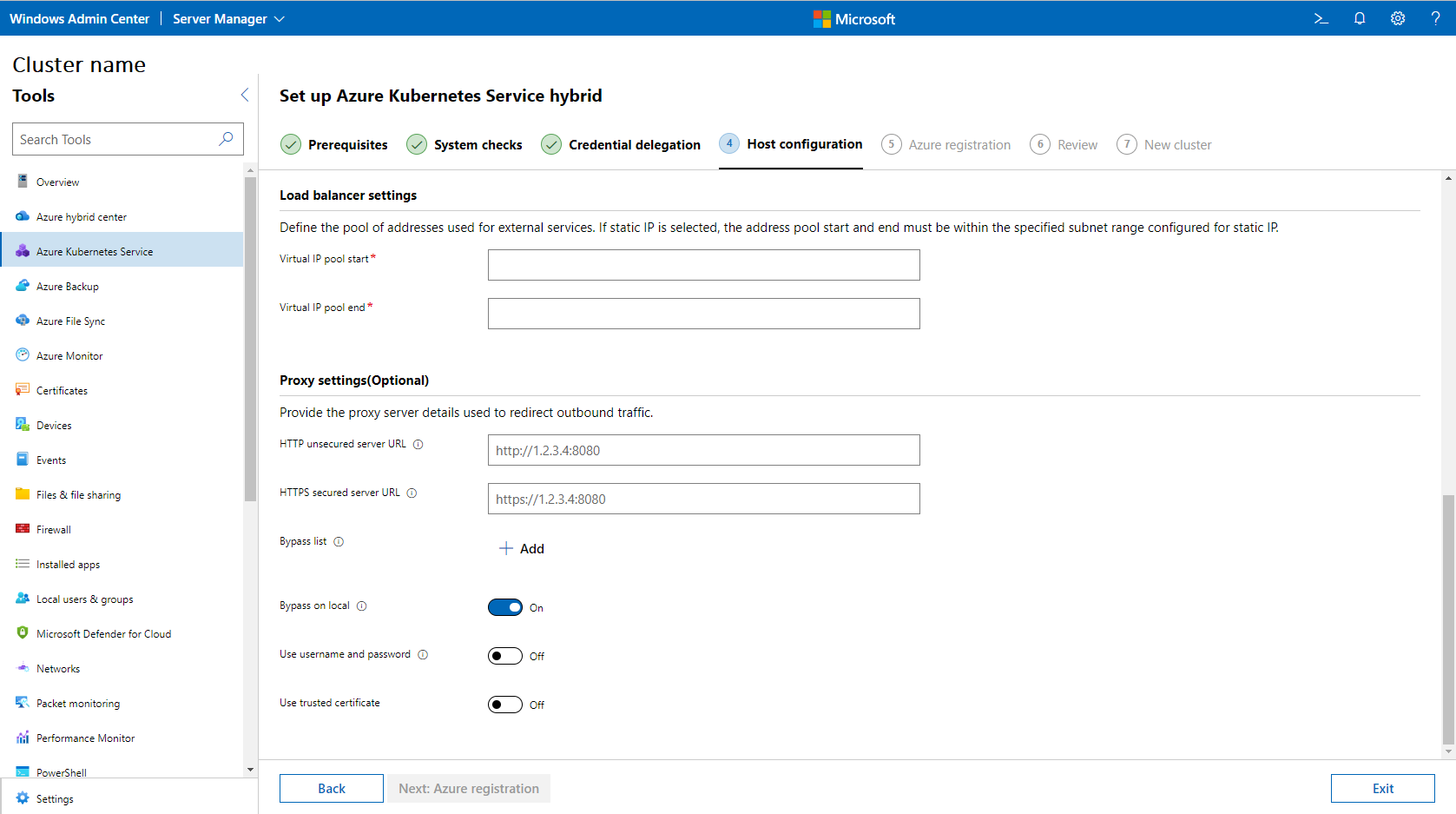Exit the setup wizard

(1382, 788)
